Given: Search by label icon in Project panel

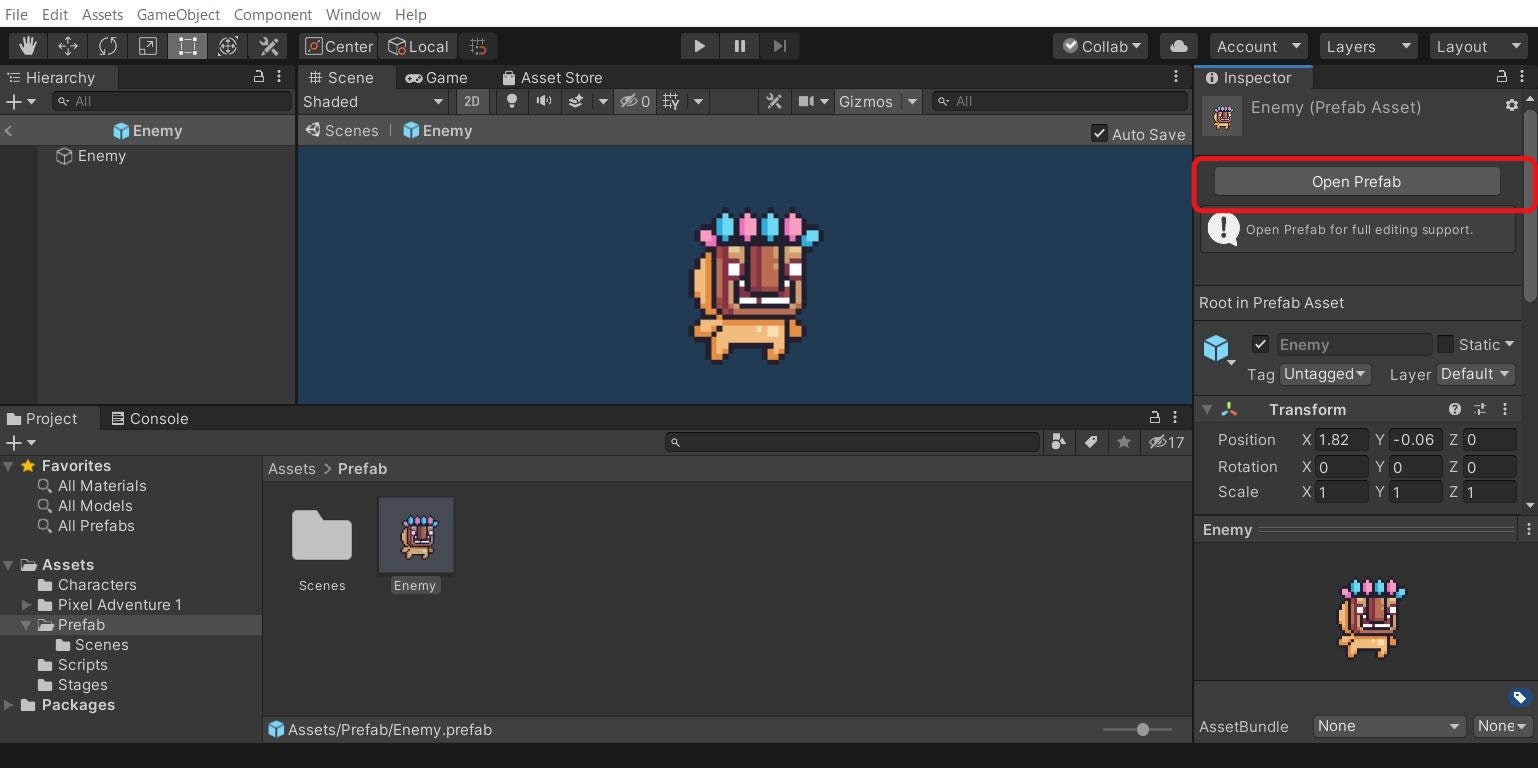Looking at the screenshot, I should pyautogui.click(x=1091, y=442).
